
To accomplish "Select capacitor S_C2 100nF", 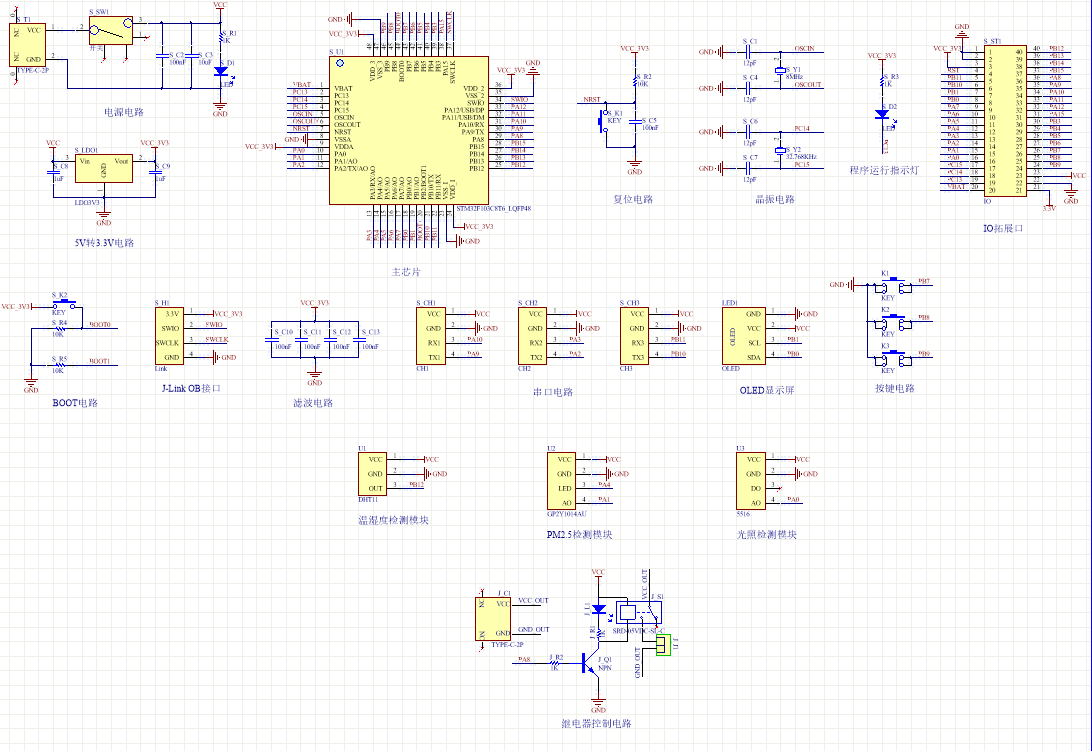I will (162, 55).
